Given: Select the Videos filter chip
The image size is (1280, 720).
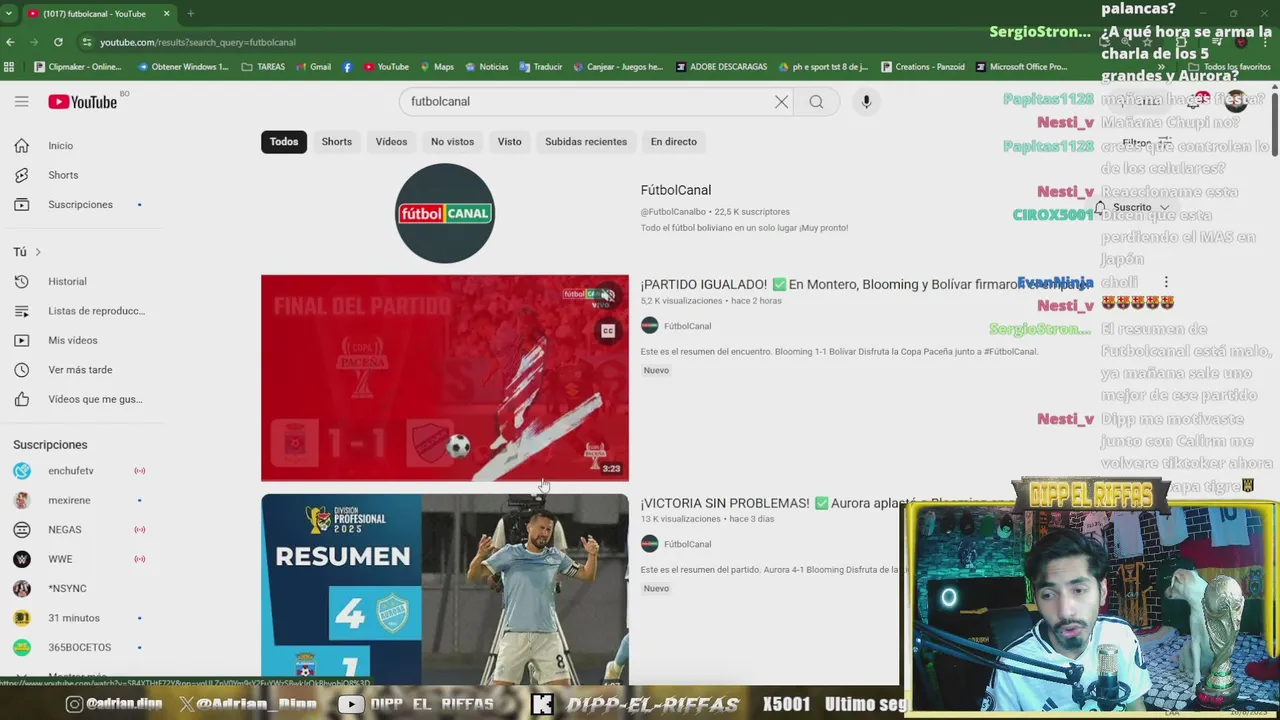Looking at the screenshot, I should [x=391, y=141].
